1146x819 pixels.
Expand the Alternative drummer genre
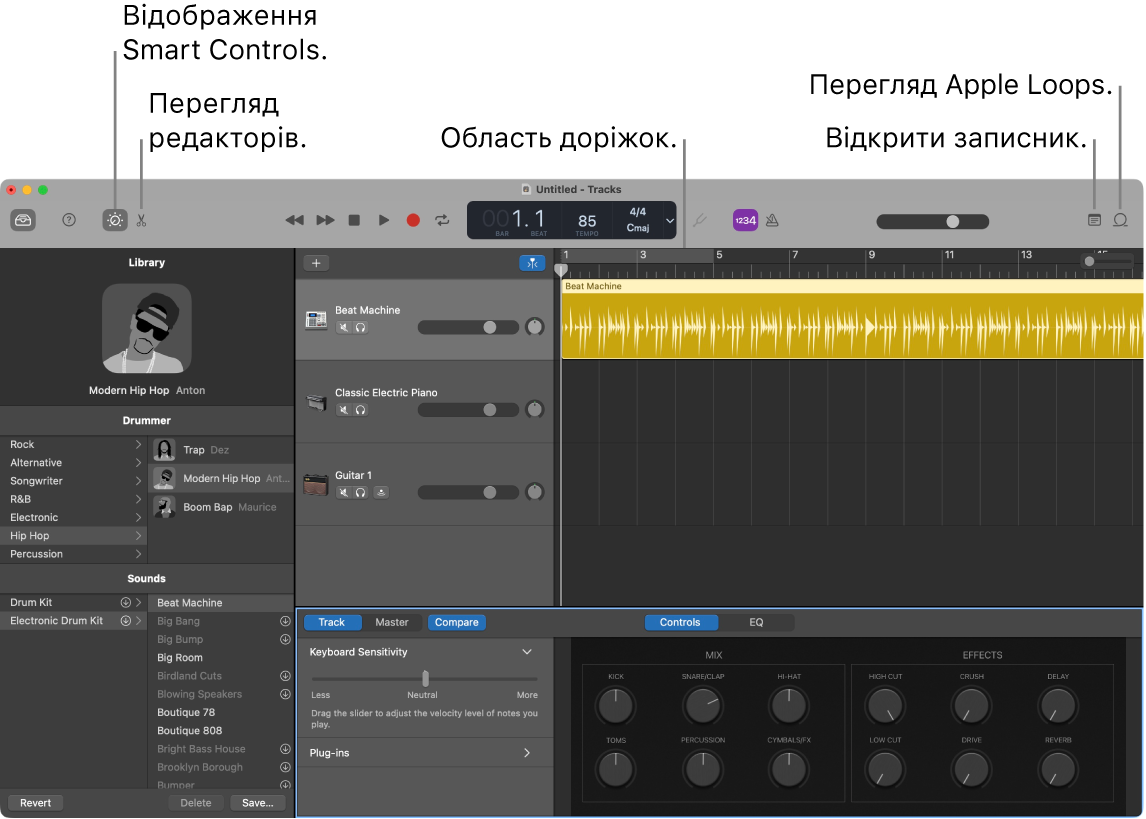coord(137,462)
